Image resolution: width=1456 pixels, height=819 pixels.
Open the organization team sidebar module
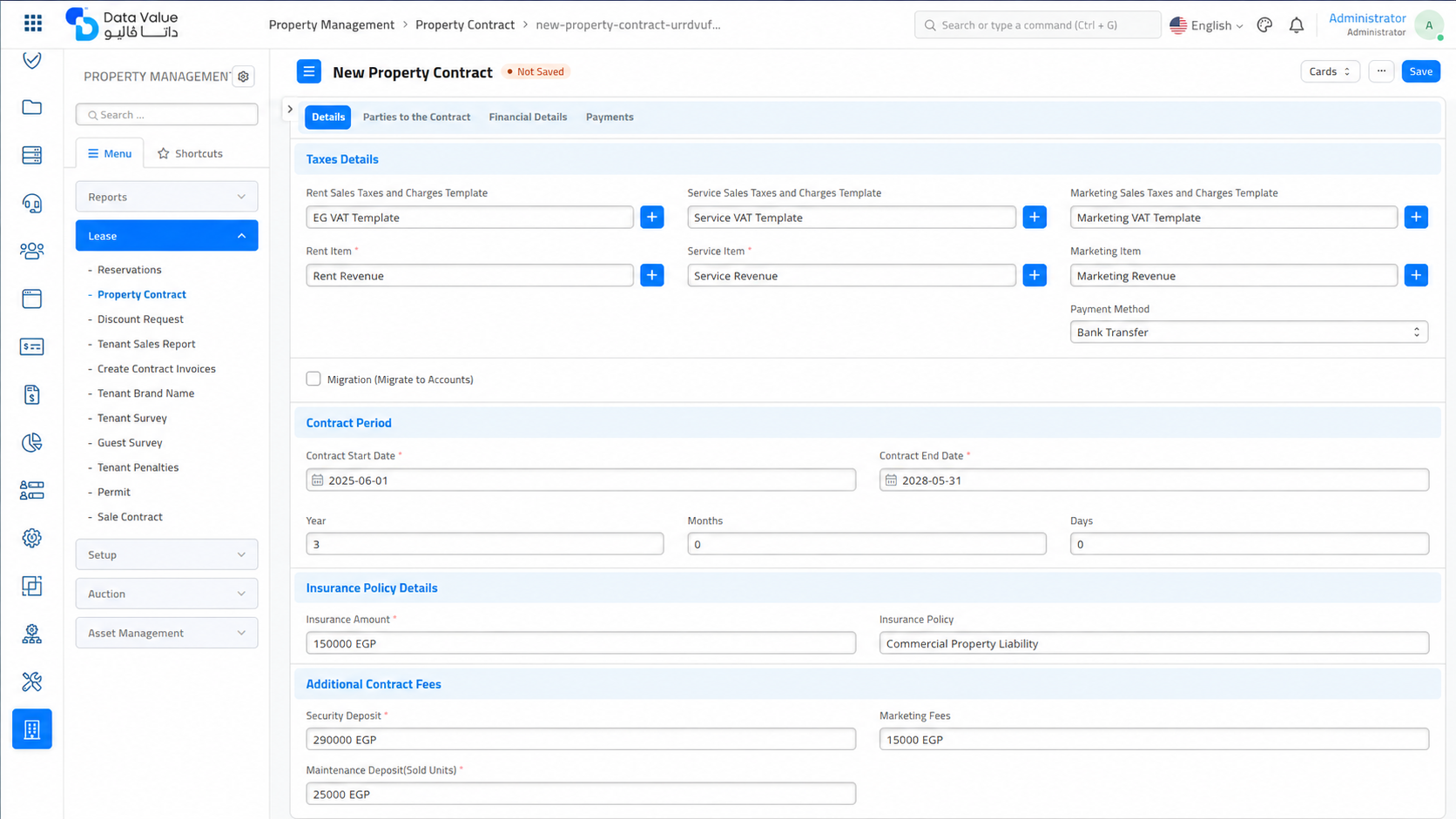pyautogui.click(x=32, y=634)
